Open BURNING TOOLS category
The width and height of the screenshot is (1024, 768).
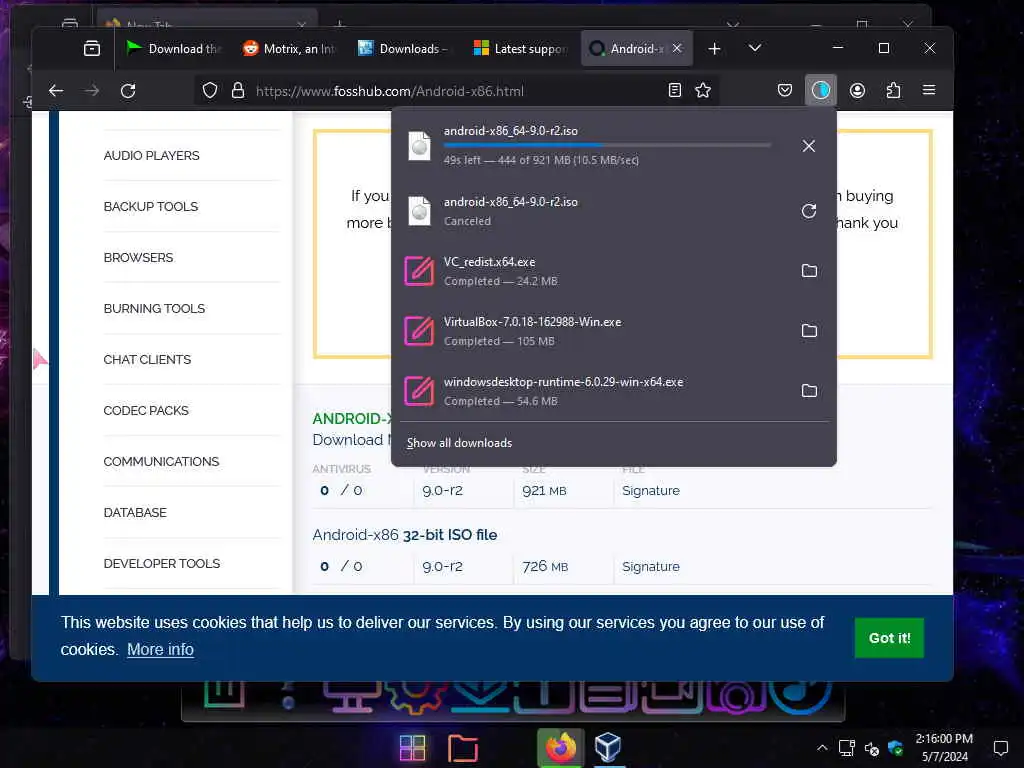tap(154, 308)
